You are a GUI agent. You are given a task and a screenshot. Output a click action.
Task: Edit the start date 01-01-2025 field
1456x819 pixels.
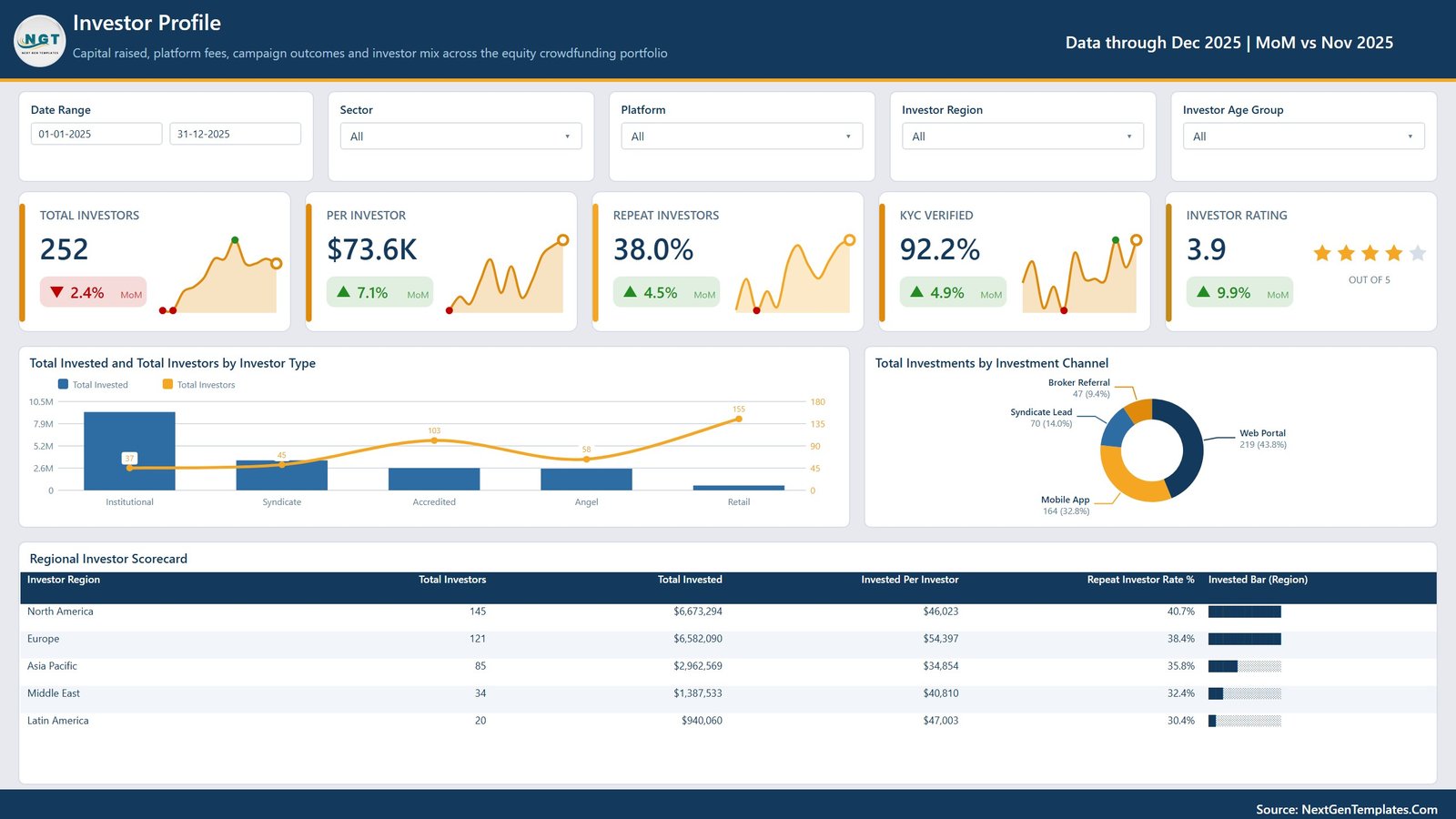click(x=96, y=134)
